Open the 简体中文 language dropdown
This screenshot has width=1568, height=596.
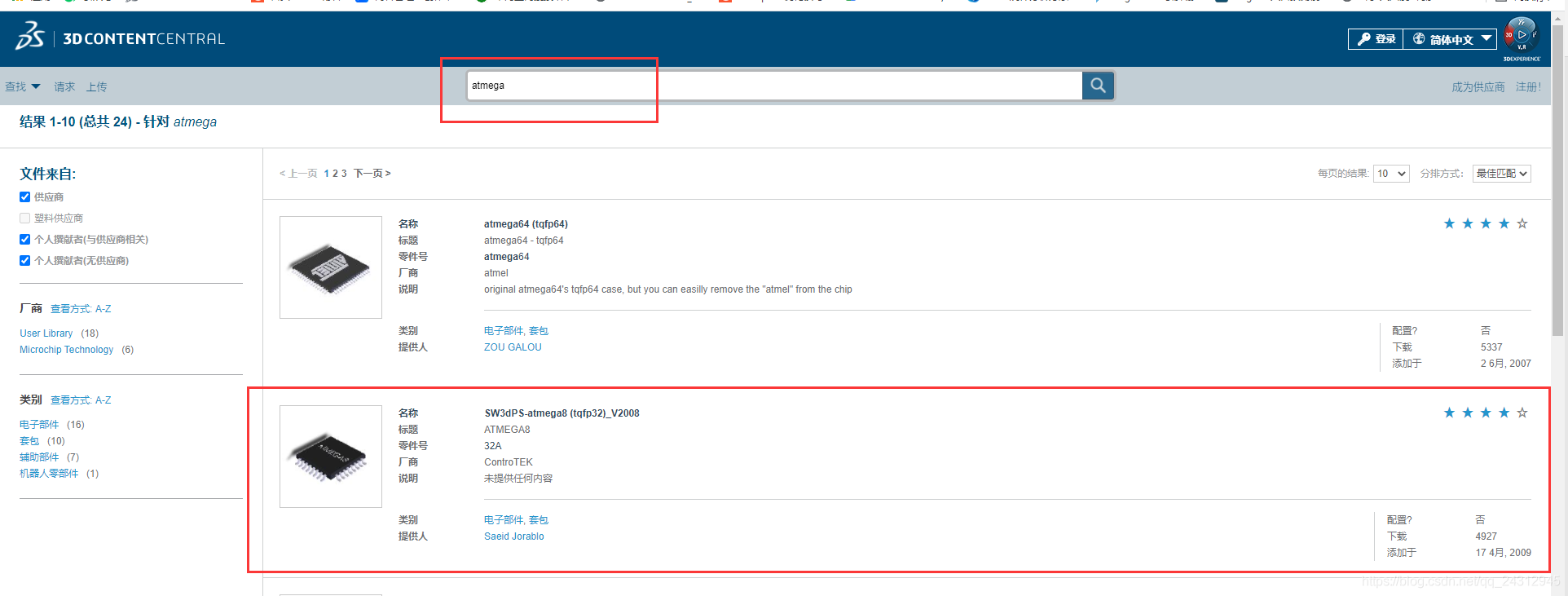(1451, 39)
